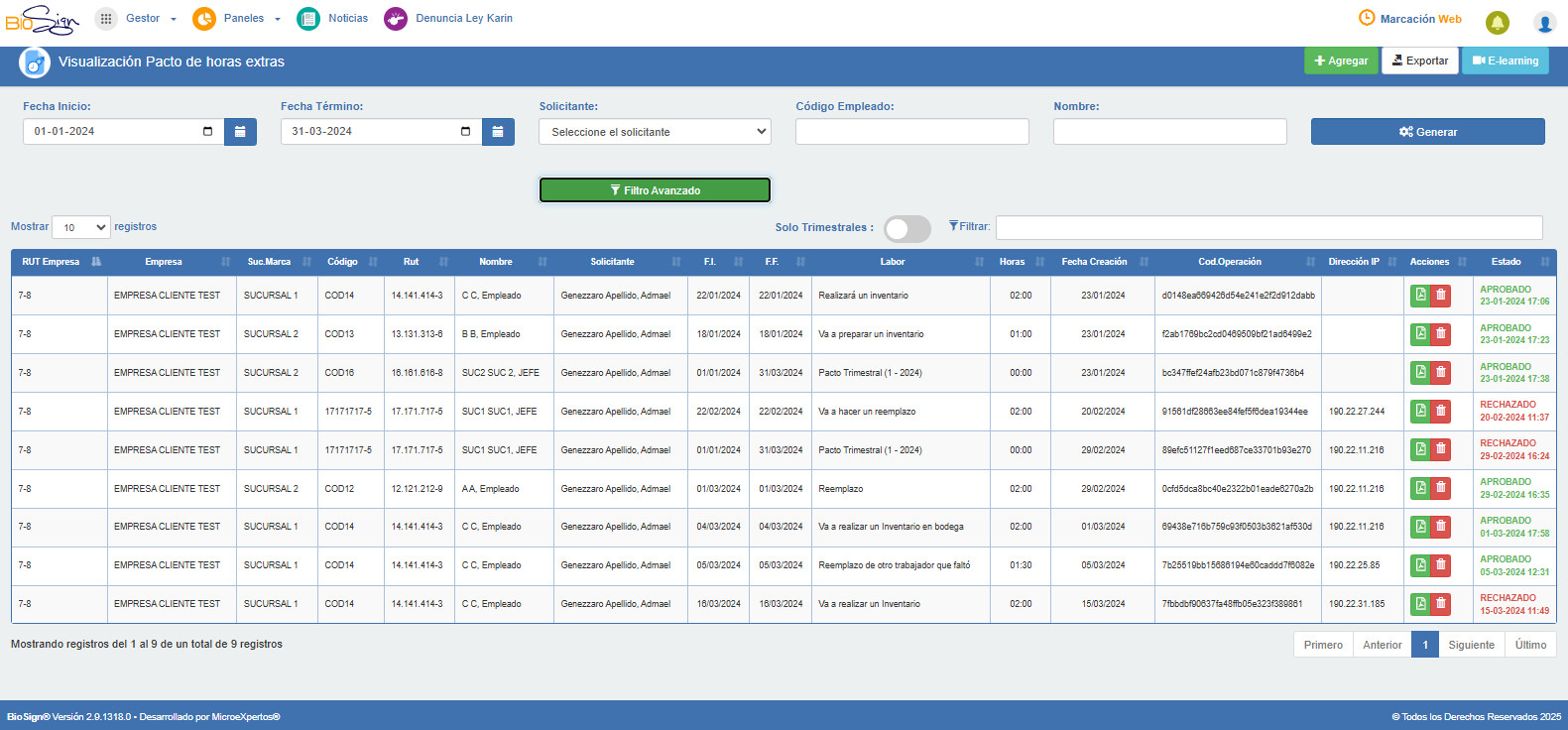Image resolution: width=1568 pixels, height=730 pixels.
Task: Focus the Nombre input field
Action: point(1169,132)
